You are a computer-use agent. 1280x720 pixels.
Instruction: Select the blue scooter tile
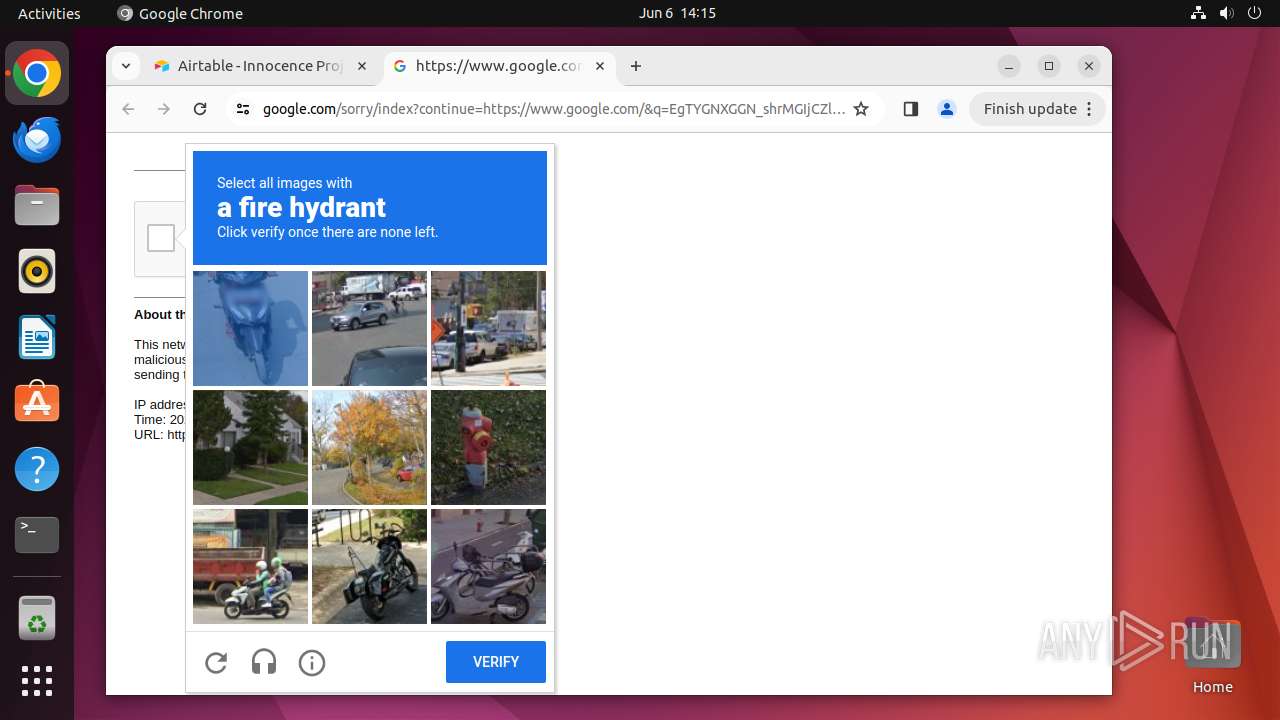pos(250,328)
